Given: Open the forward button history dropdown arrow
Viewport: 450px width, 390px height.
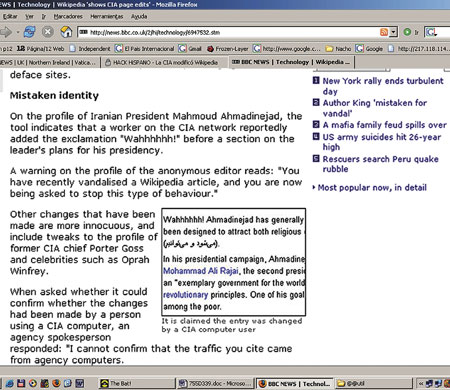Looking at the screenshot, I should click(x=18, y=32).
